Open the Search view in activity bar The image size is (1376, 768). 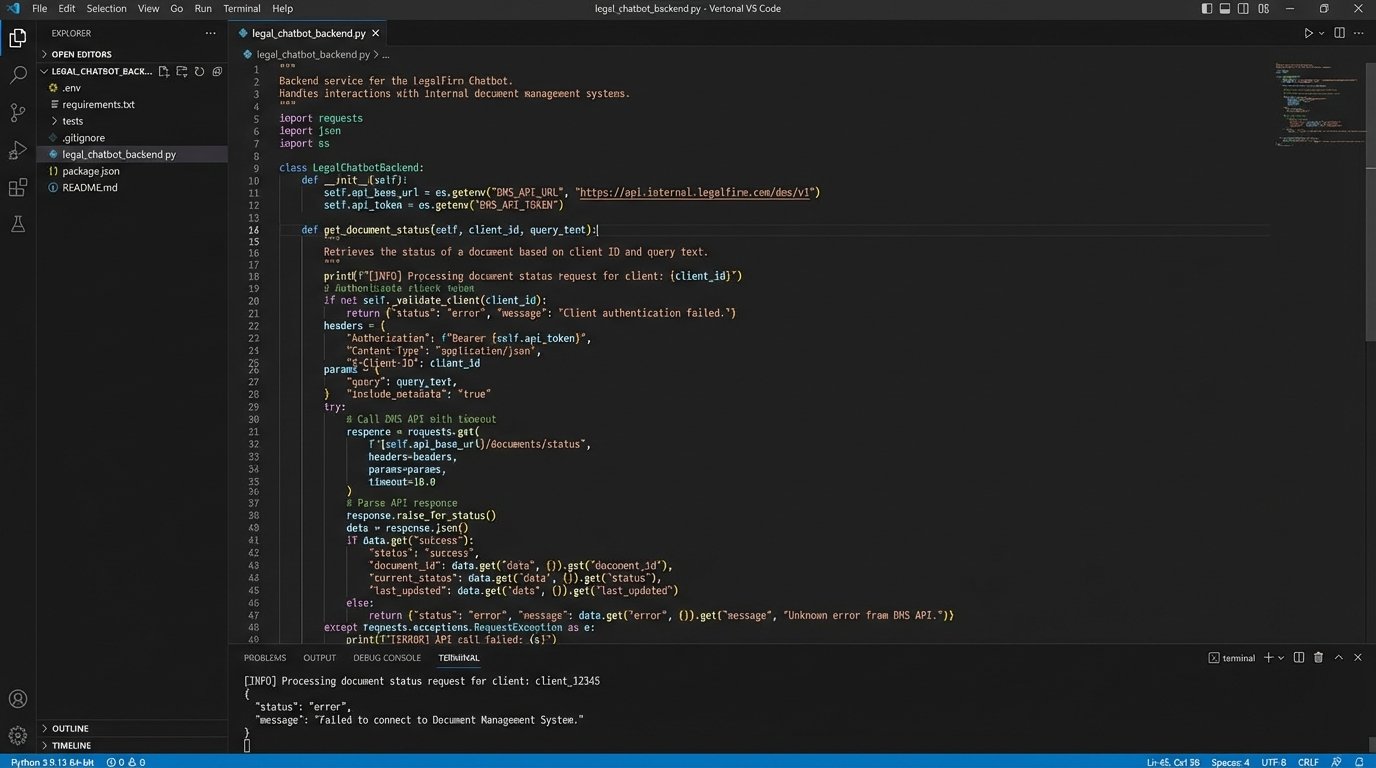tap(17, 75)
